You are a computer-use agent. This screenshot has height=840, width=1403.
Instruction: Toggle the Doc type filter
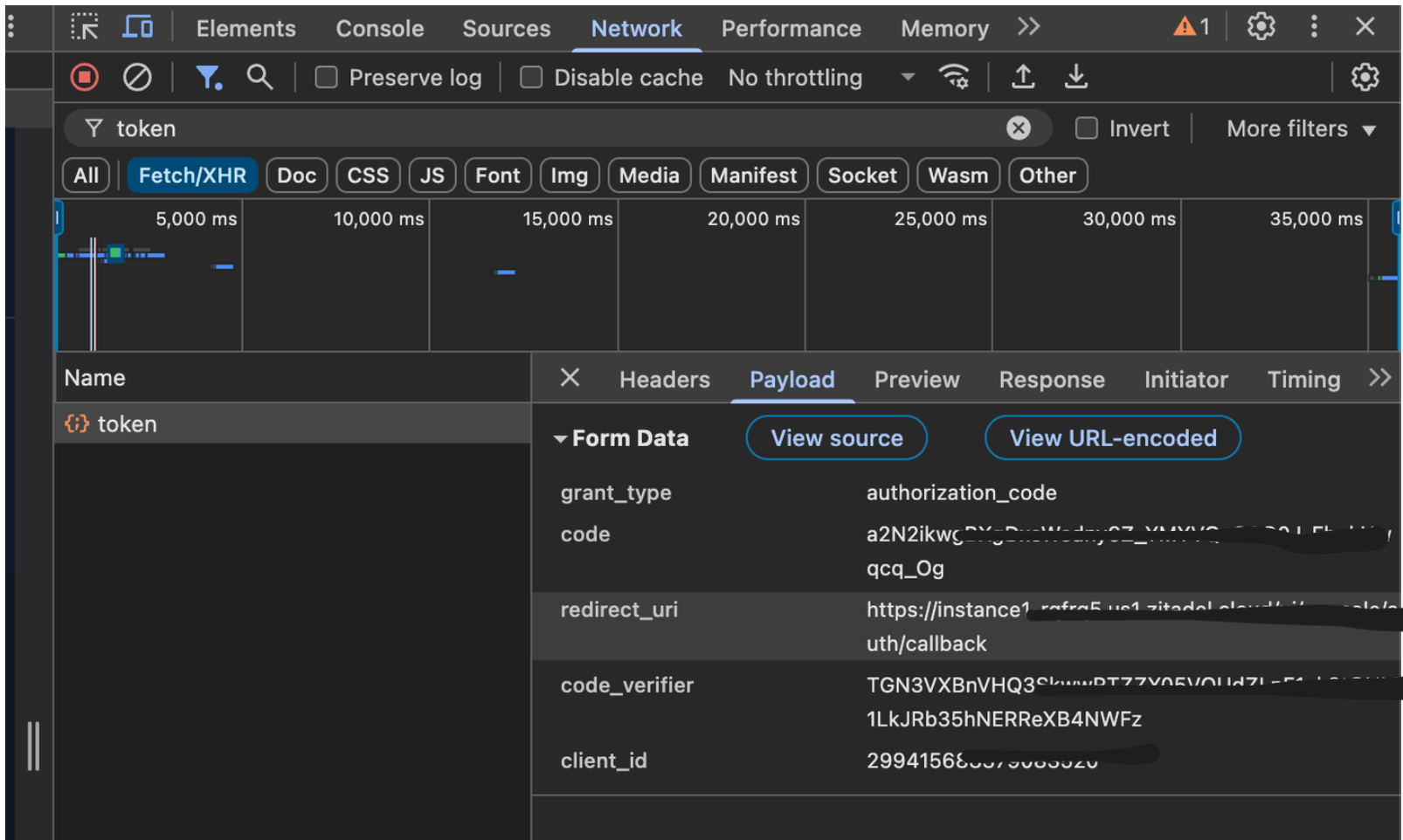[x=296, y=176]
